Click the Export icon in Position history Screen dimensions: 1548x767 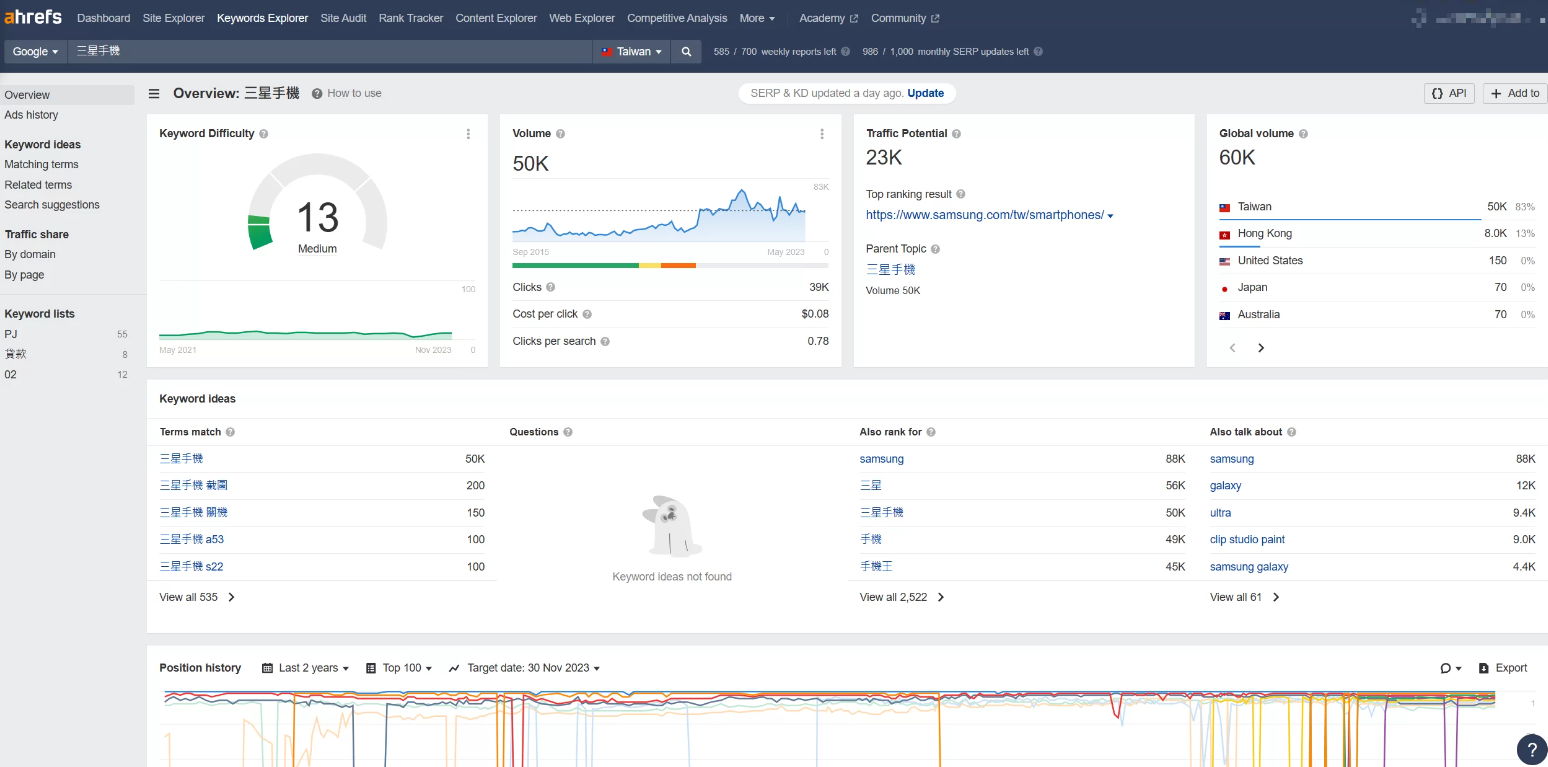pos(1502,667)
